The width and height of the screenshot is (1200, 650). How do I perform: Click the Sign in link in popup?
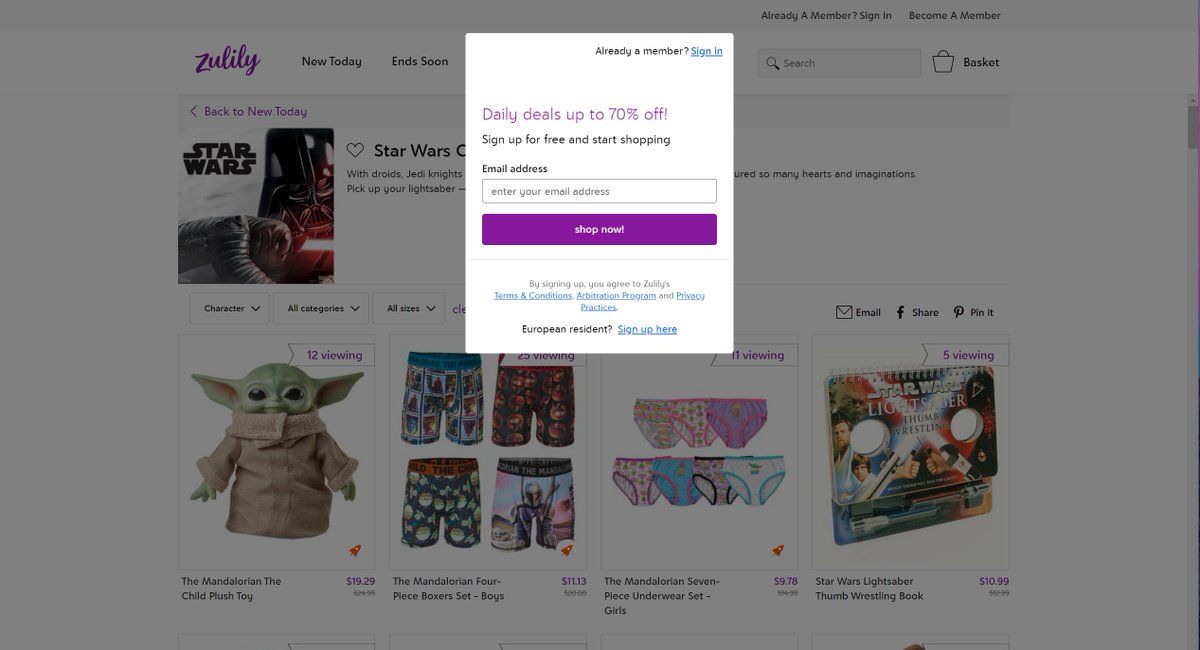point(706,51)
